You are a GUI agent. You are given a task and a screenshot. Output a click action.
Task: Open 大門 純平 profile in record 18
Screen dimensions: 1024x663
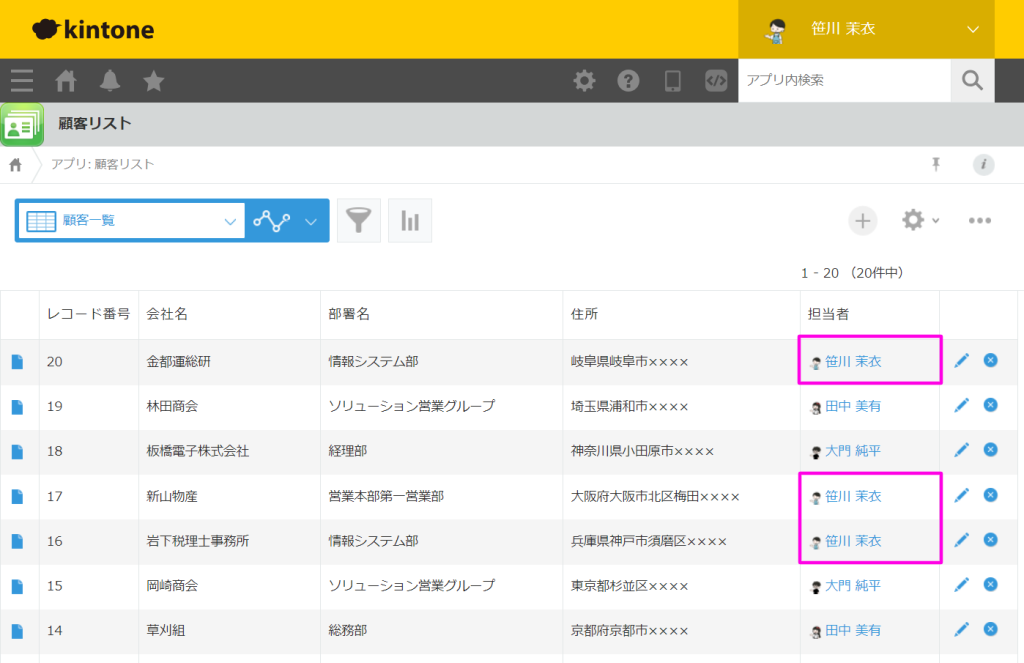pyautogui.click(x=853, y=451)
